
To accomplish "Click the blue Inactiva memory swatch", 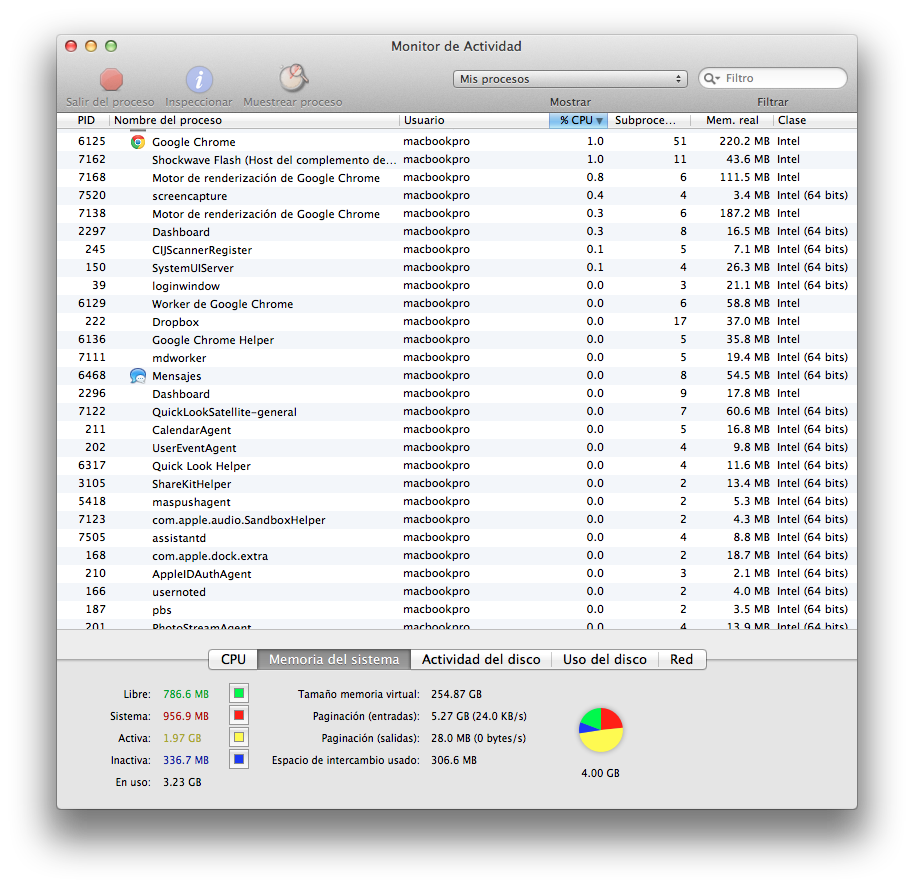I will [x=239, y=760].
